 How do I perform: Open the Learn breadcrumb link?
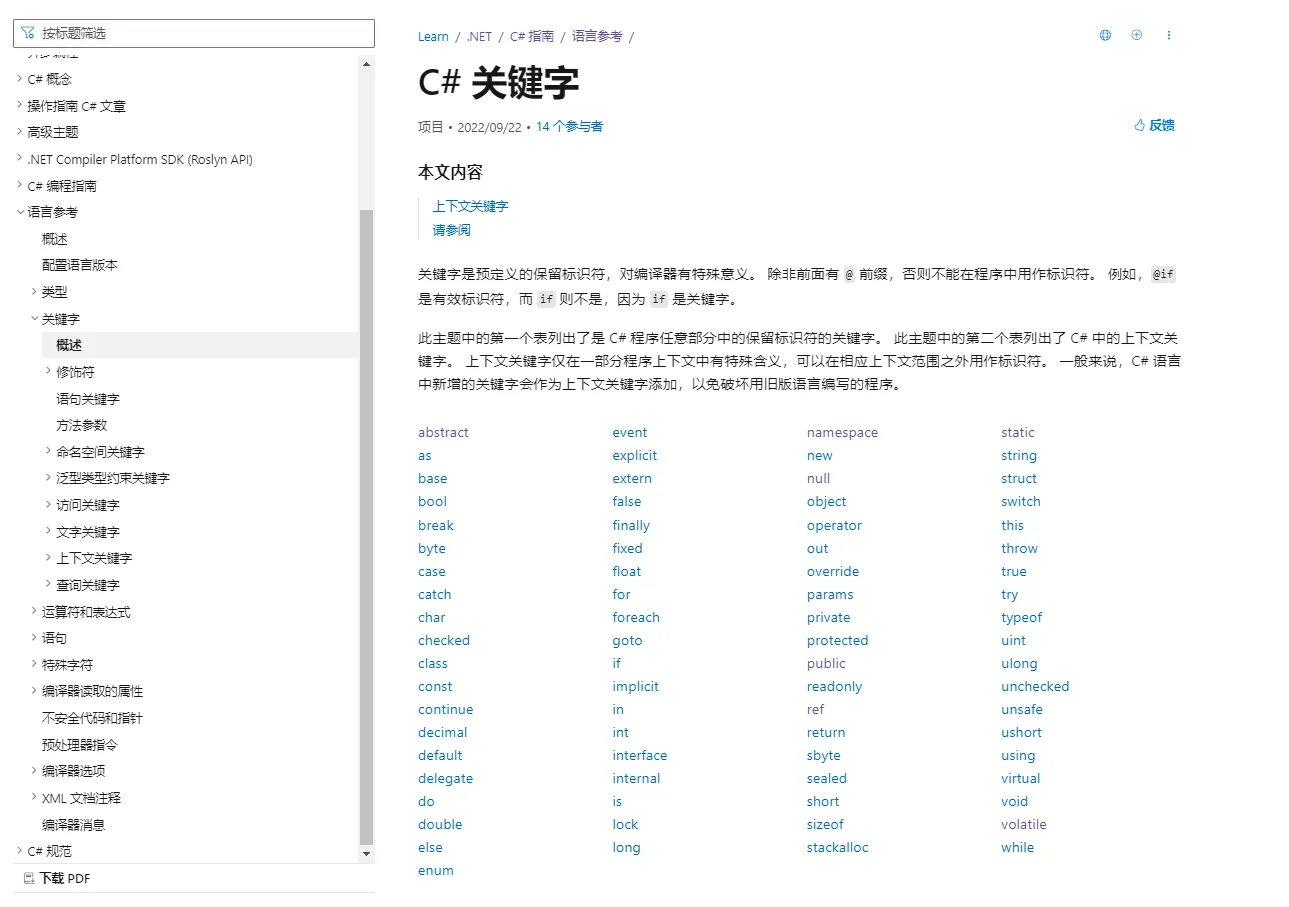pyautogui.click(x=432, y=36)
